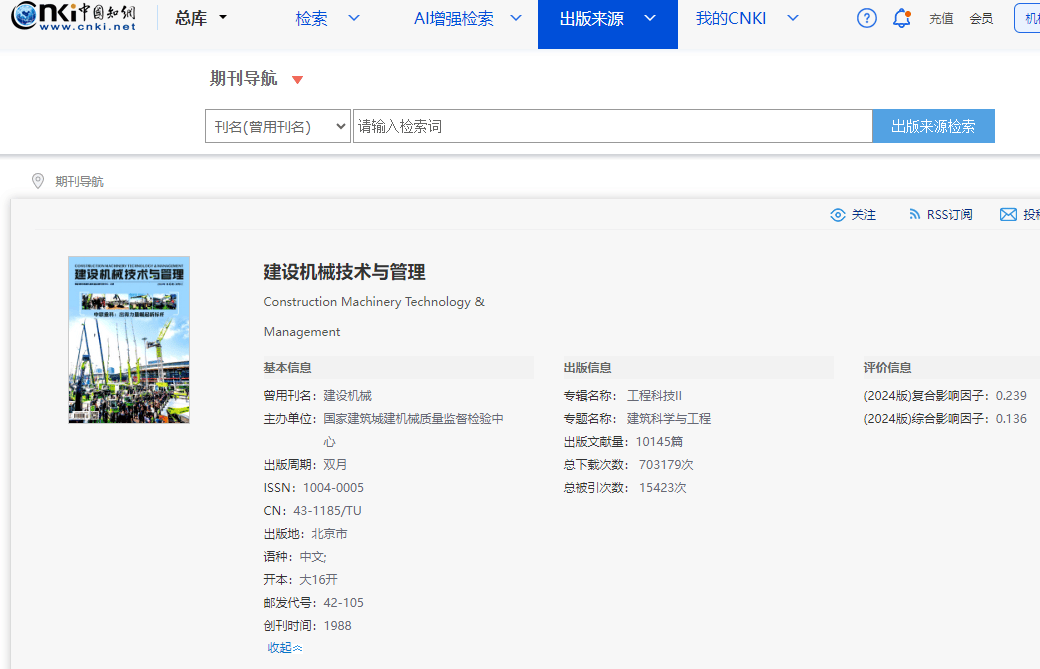
Task: Click the 关注 eye icon
Action: pos(838,215)
